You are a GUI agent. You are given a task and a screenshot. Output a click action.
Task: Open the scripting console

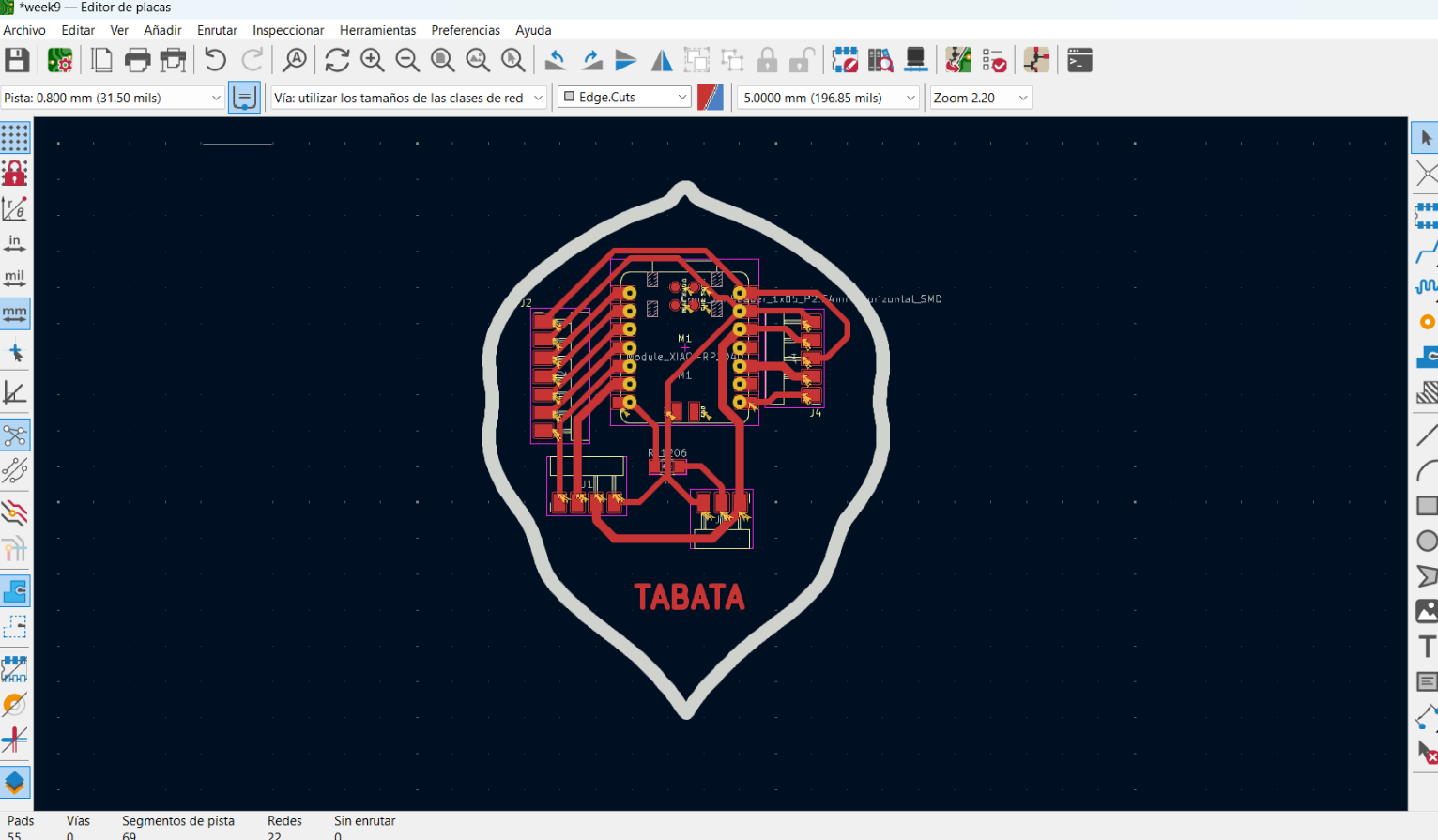point(1079,61)
